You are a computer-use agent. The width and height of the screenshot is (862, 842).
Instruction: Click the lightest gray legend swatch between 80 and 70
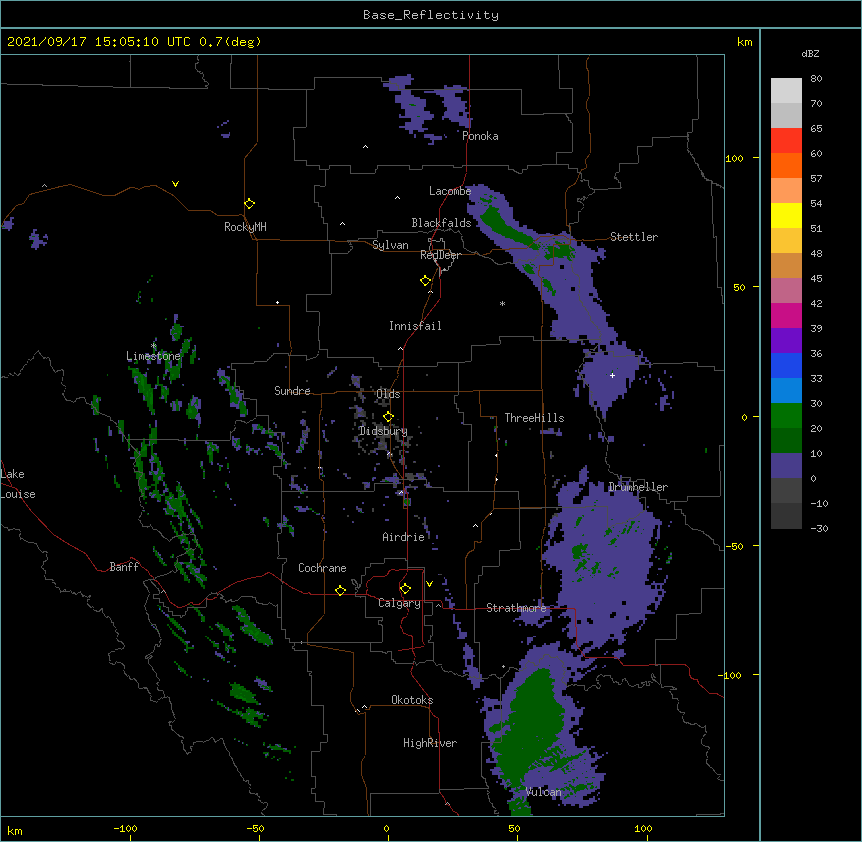click(786, 91)
